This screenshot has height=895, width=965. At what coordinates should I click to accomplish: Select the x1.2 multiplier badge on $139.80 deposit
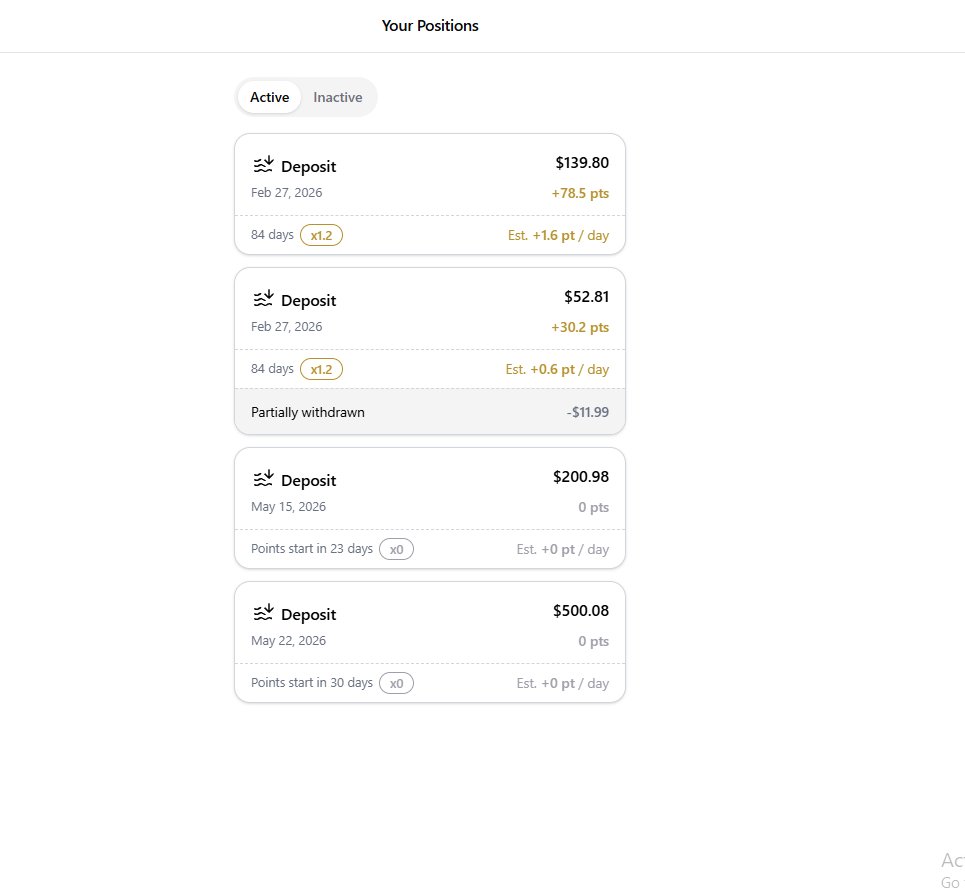321,235
